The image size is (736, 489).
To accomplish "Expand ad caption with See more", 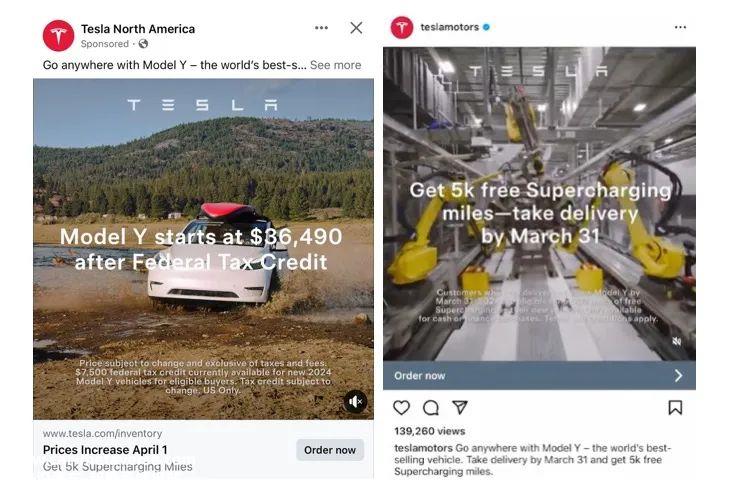I will pyautogui.click(x=336, y=65).
